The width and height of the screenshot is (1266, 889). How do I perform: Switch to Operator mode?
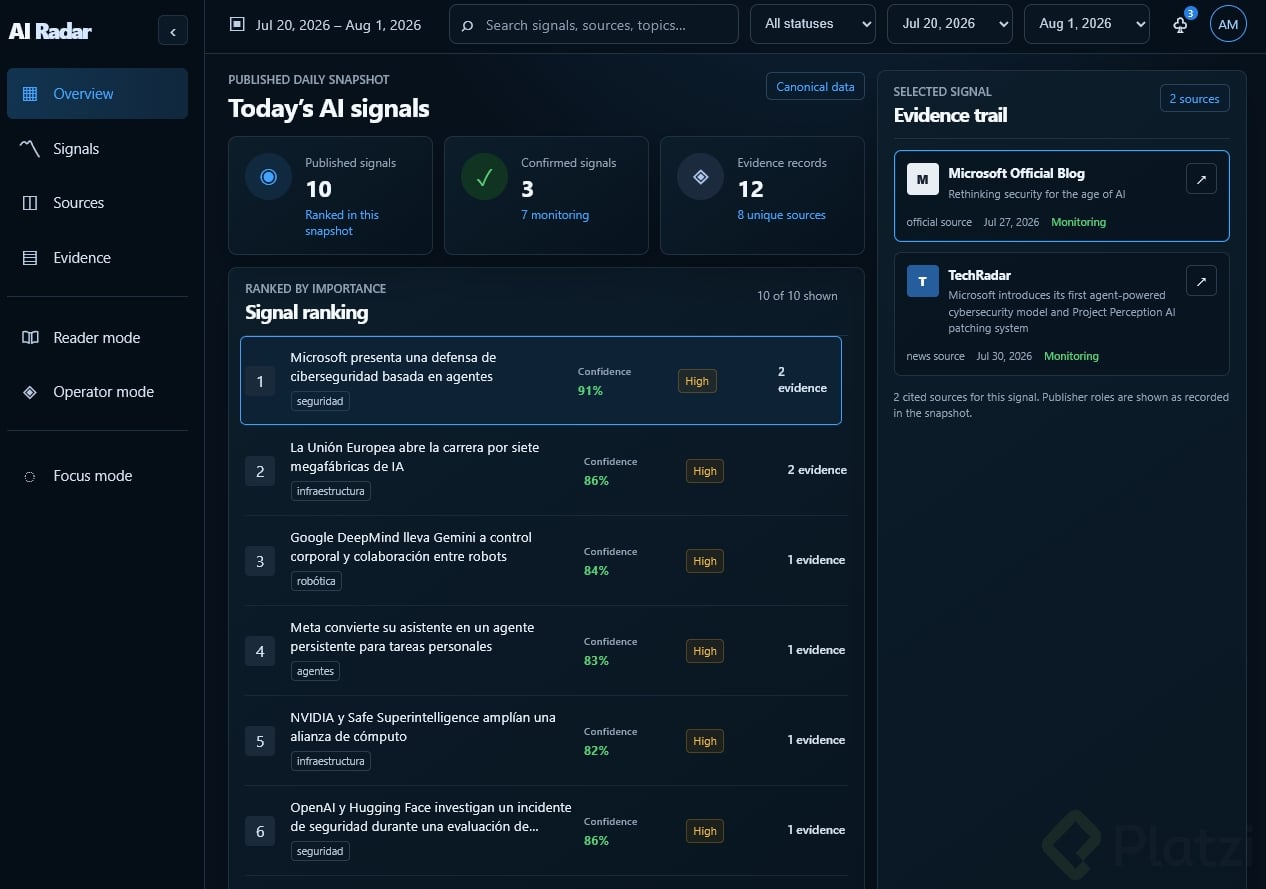[x=97, y=392]
